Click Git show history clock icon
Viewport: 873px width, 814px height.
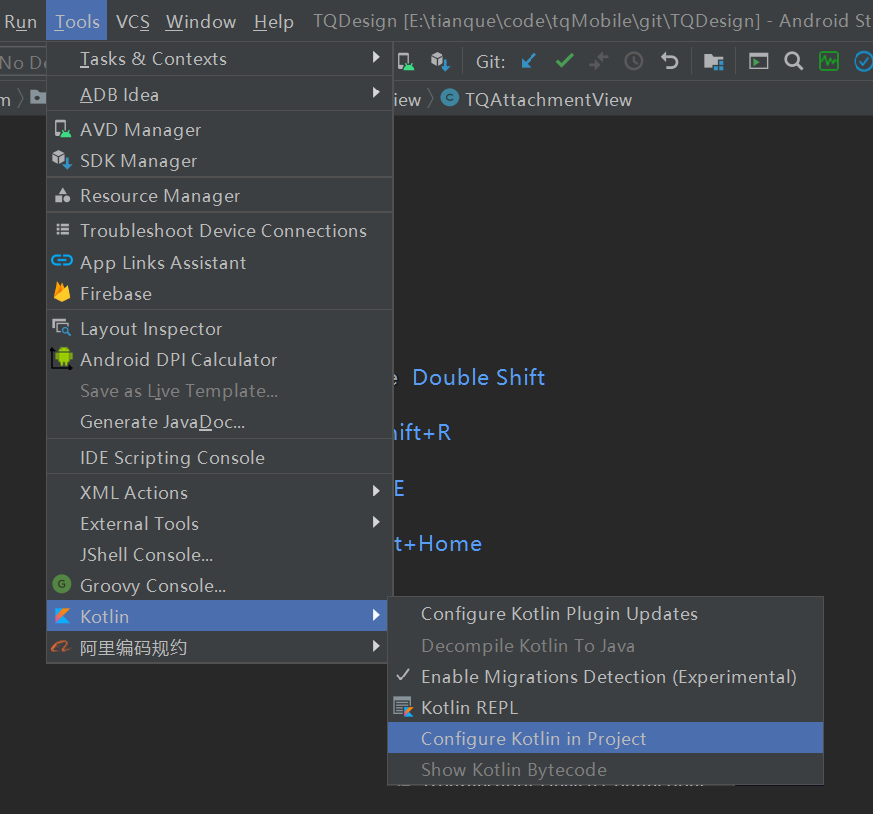(634, 61)
